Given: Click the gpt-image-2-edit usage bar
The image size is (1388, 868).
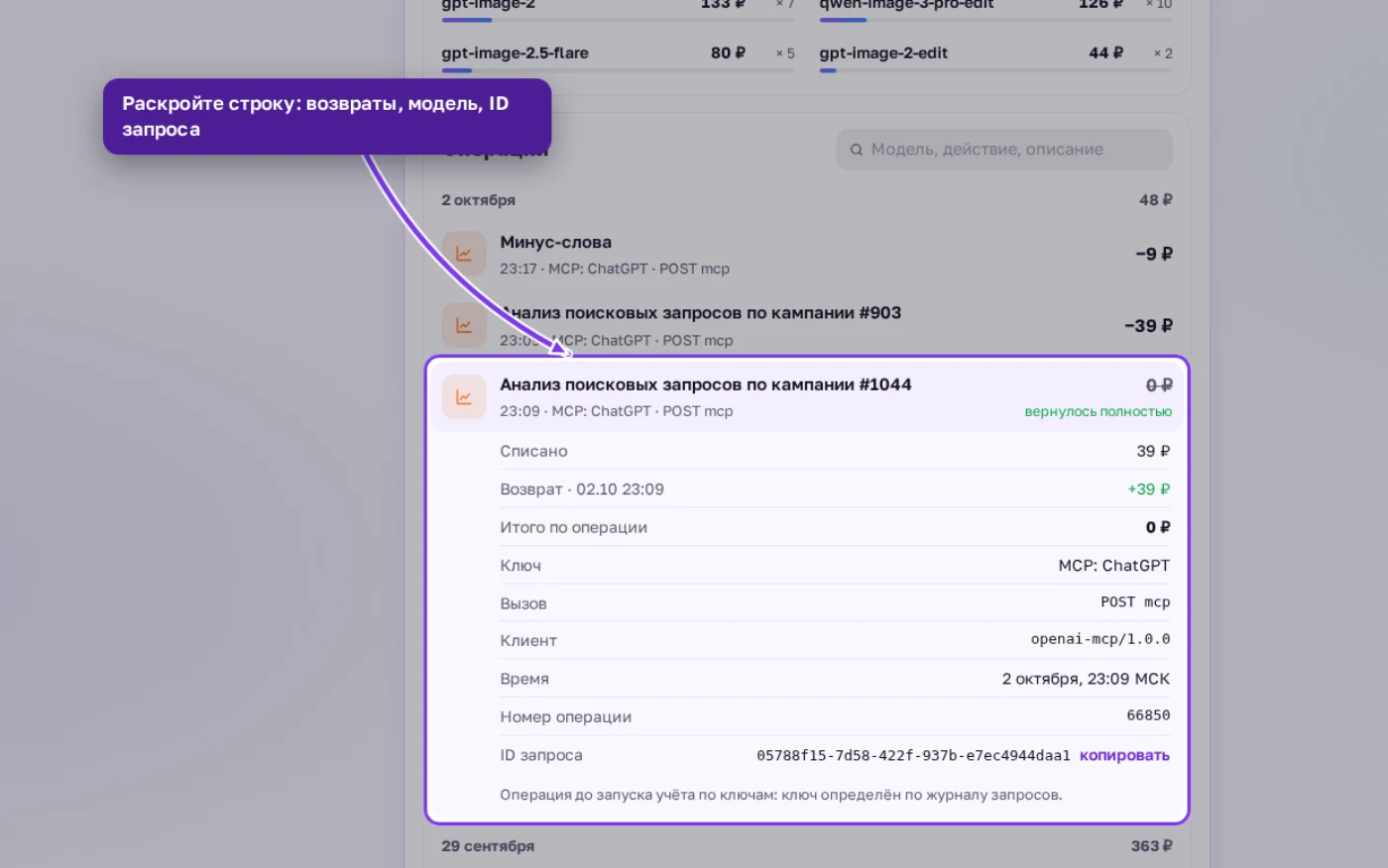Looking at the screenshot, I should (995, 70).
